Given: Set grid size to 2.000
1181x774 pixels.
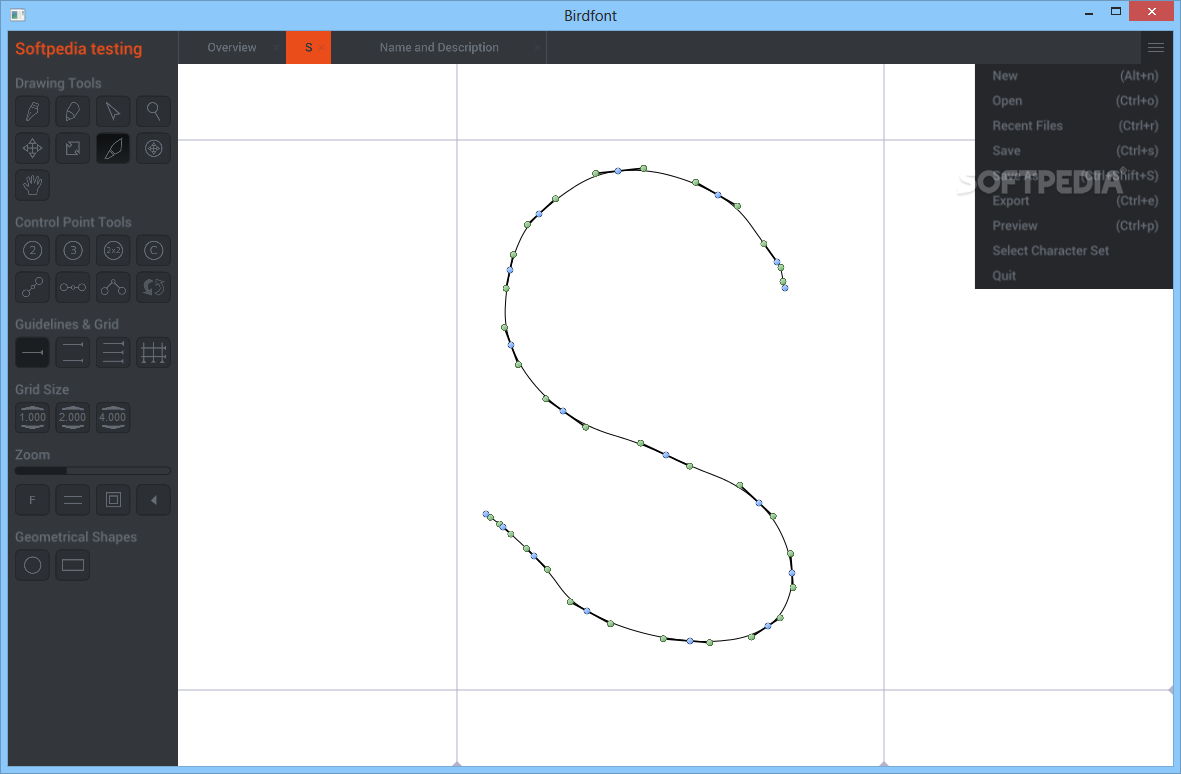Looking at the screenshot, I should (73, 418).
